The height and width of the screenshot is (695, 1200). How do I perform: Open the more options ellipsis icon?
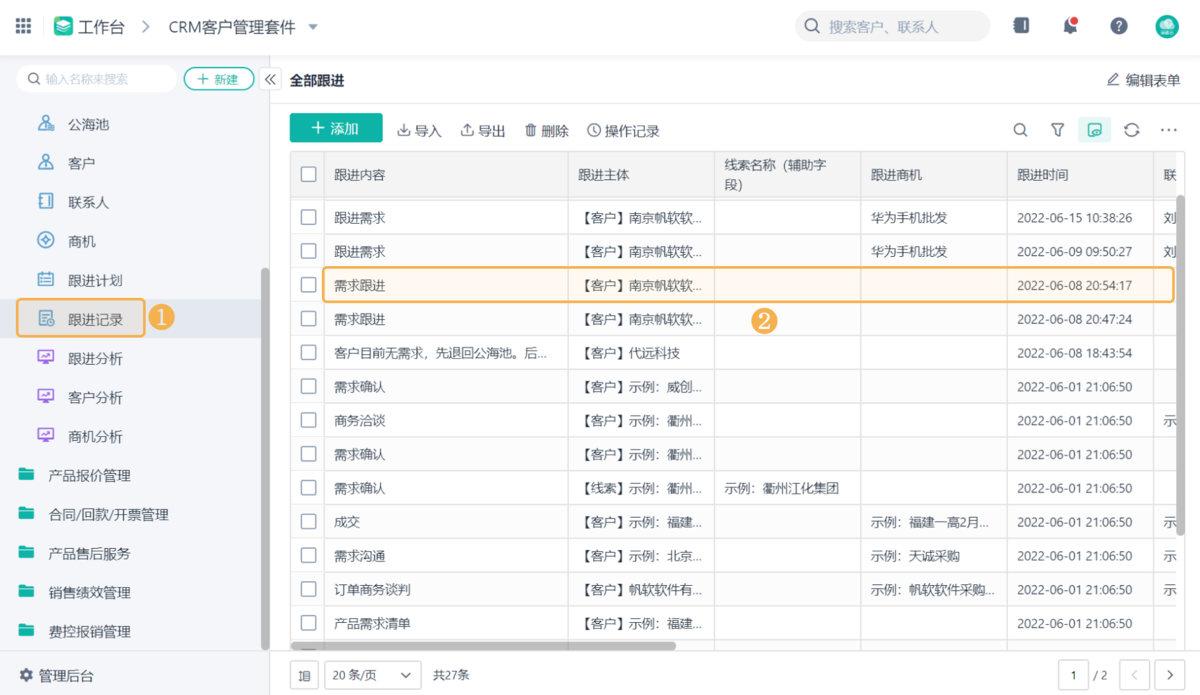(1169, 130)
